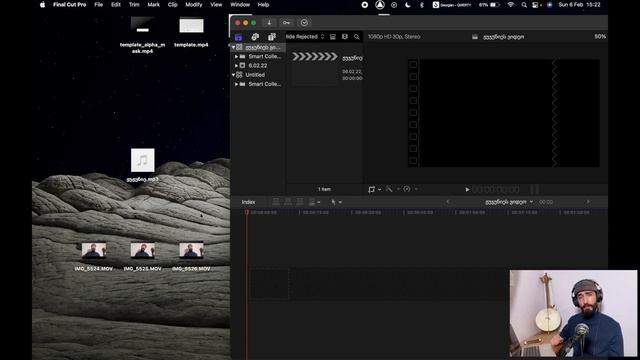Click the Connect clip to storyline button
Viewport: 640px width, 360px height.
click(x=276, y=202)
